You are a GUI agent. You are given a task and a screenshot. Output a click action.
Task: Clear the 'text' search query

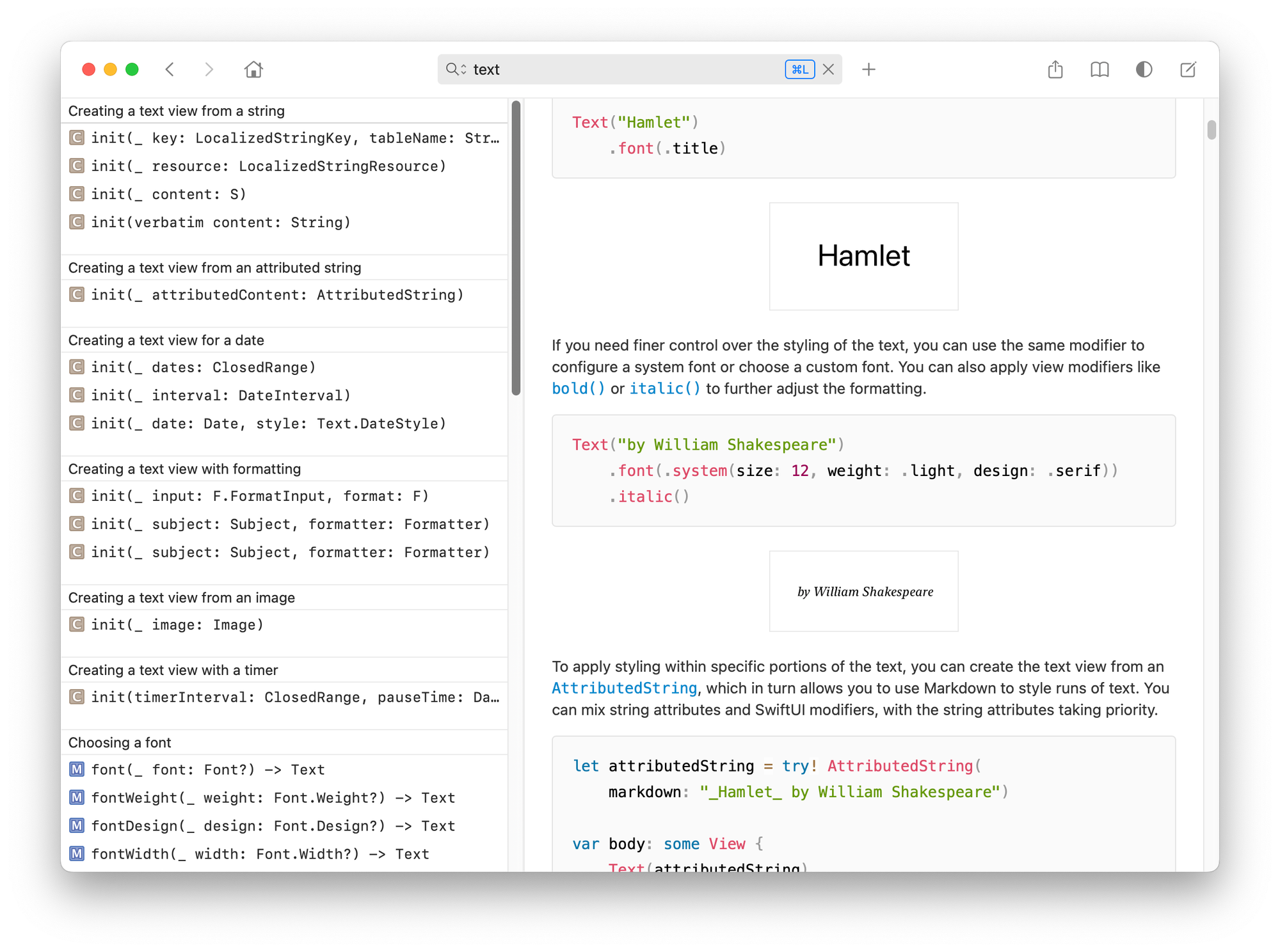(x=829, y=69)
